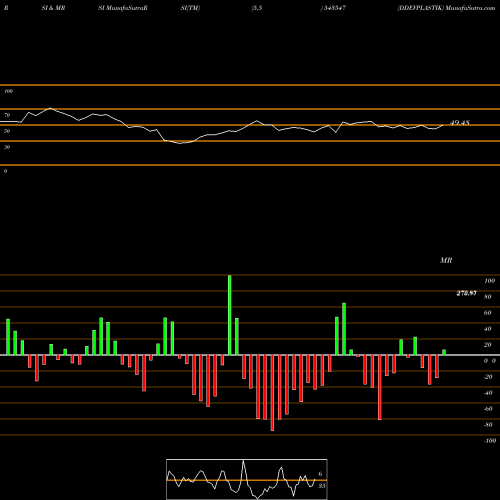The image size is (500, 500).
Task: Click the (DDEVPLASTIK) MunafaSutra.com header text
Action: point(446,8)
